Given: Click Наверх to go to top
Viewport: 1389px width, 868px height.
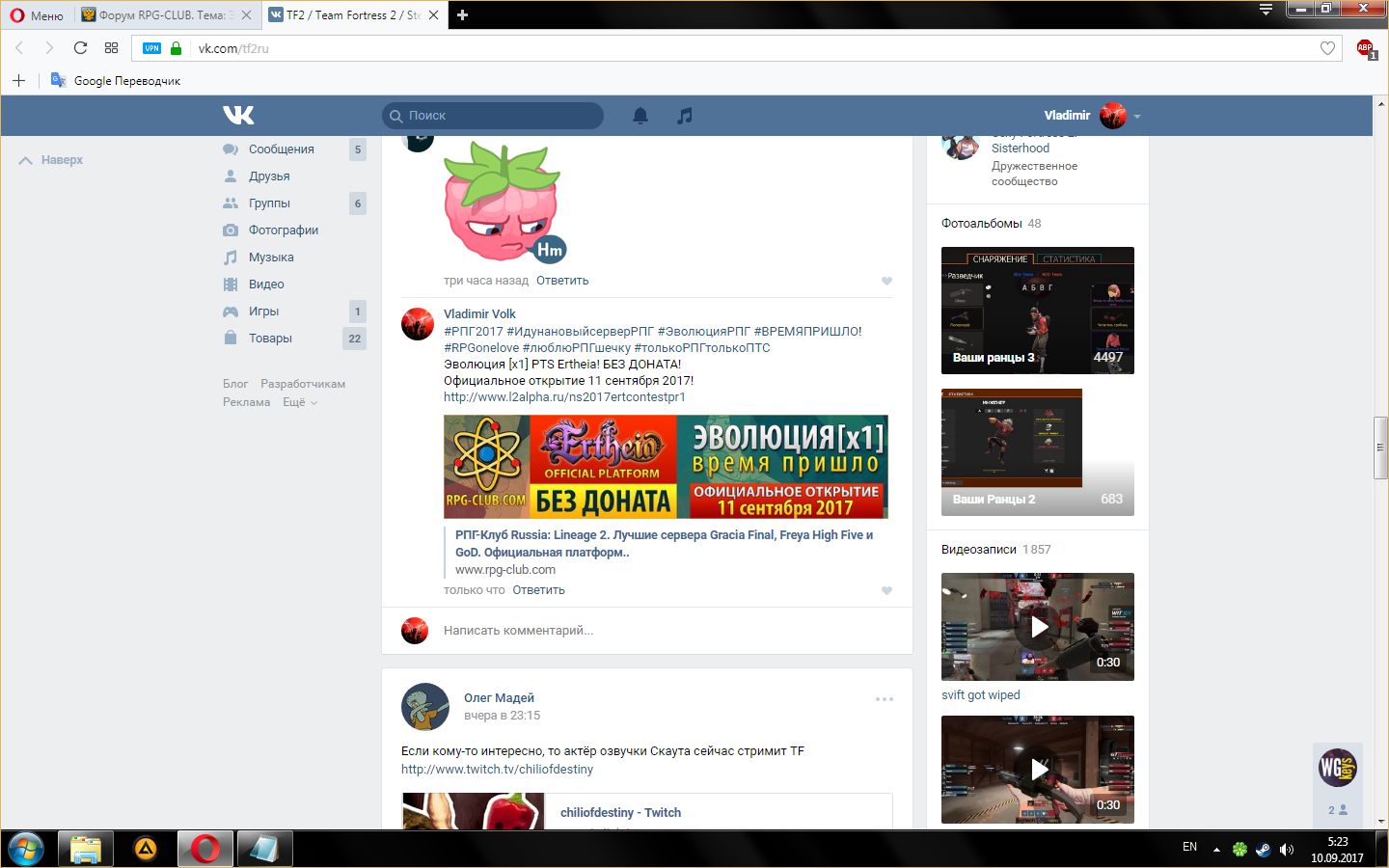Looking at the screenshot, I should (51, 160).
